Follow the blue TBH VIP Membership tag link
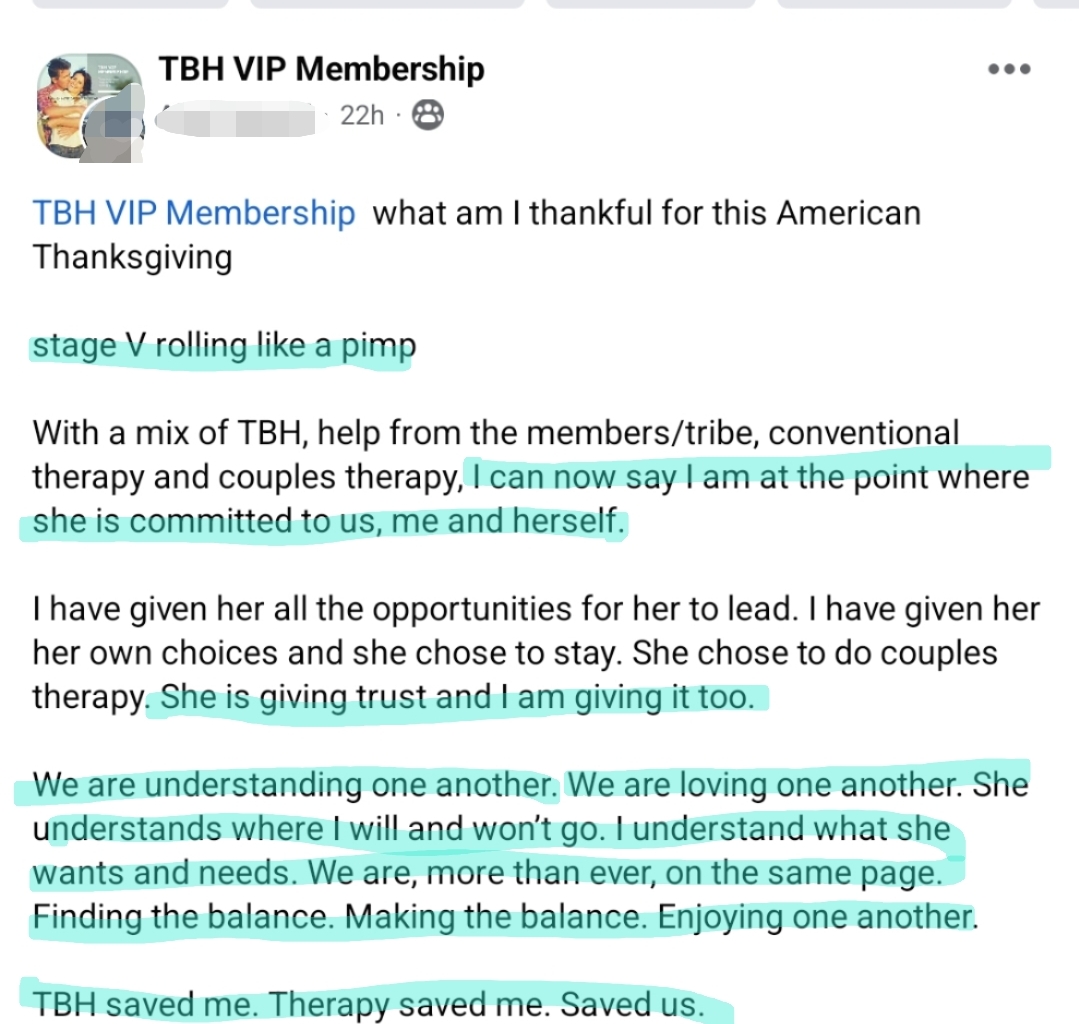Viewport: 1079px width, 1024px height. 194,213
